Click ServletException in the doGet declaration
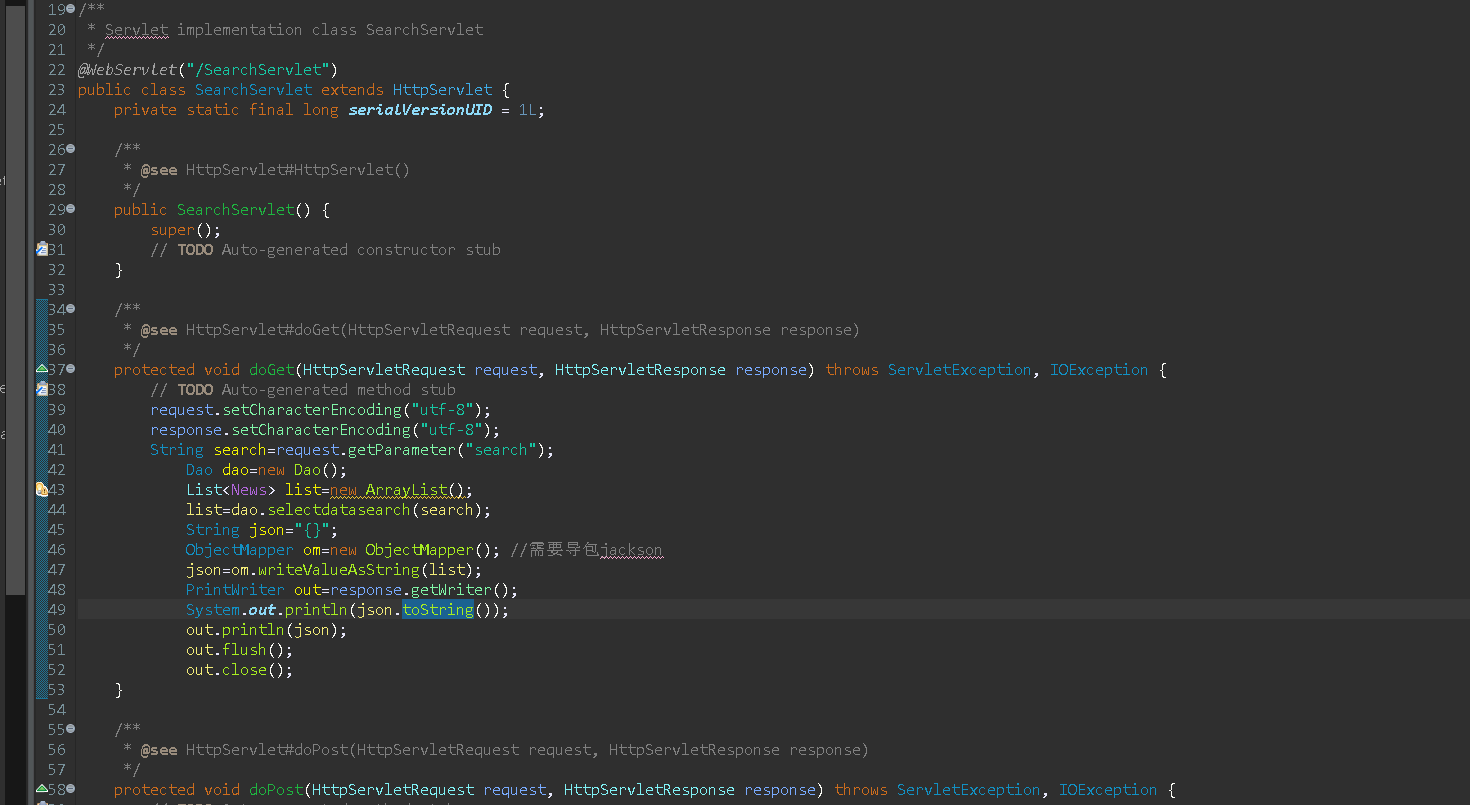The height and width of the screenshot is (805, 1470). pyautogui.click(x=959, y=370)
